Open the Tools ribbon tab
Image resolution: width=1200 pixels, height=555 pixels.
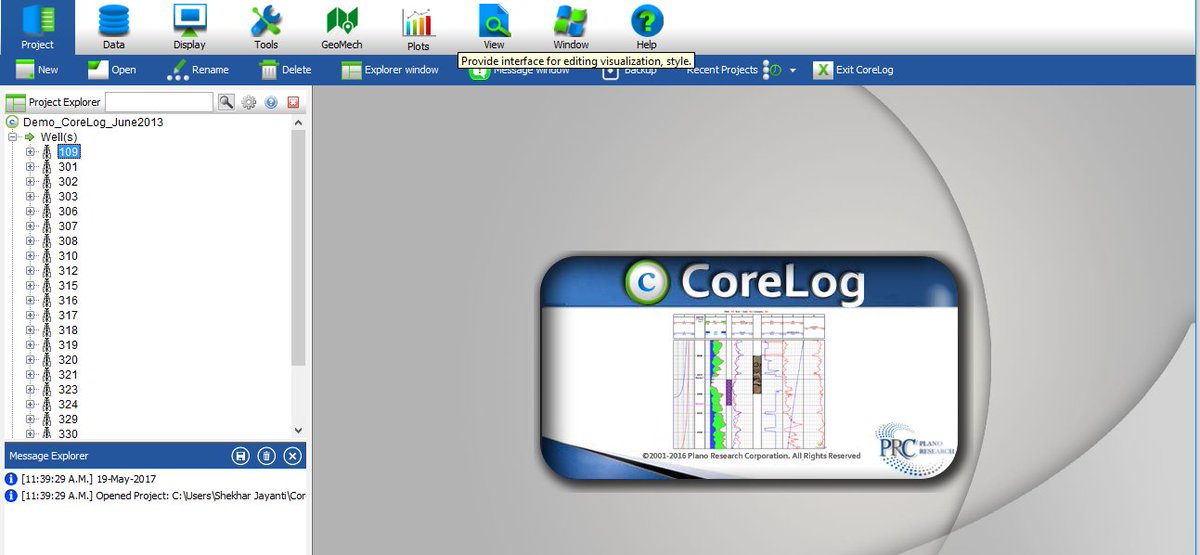(266, 27)
